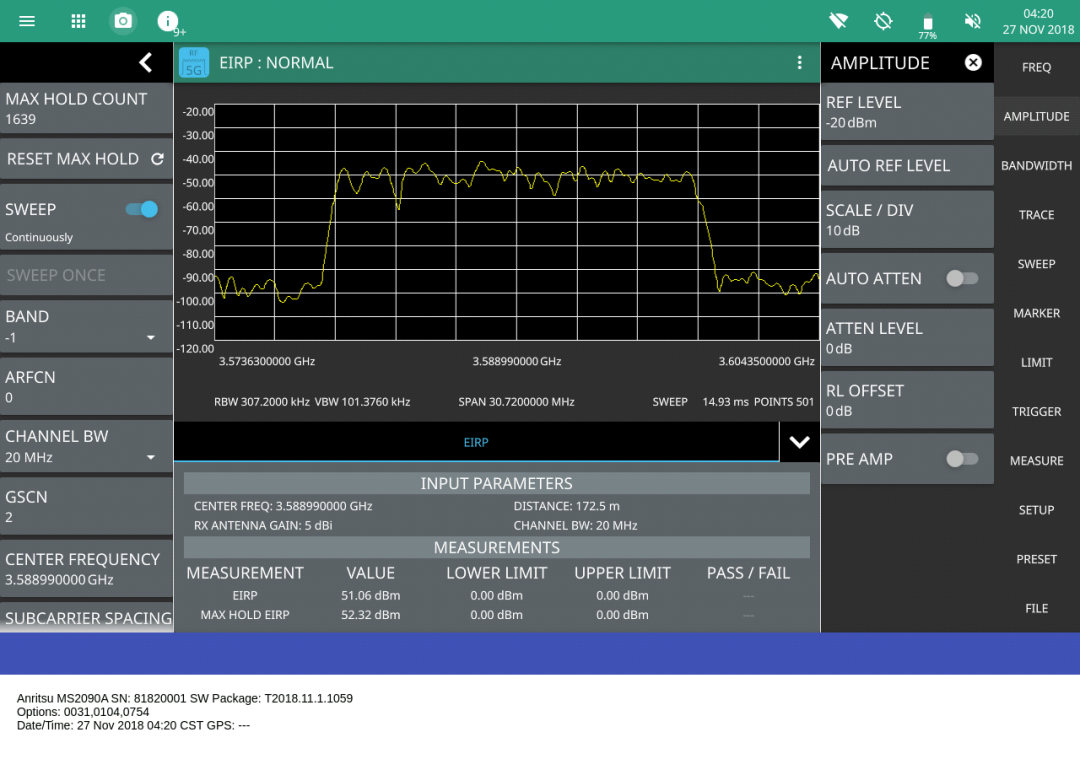Viewport: 1080px width, 759px height.
Task: Click reset icon beside RESET MAX HOLD
Action: pos(157,159)
